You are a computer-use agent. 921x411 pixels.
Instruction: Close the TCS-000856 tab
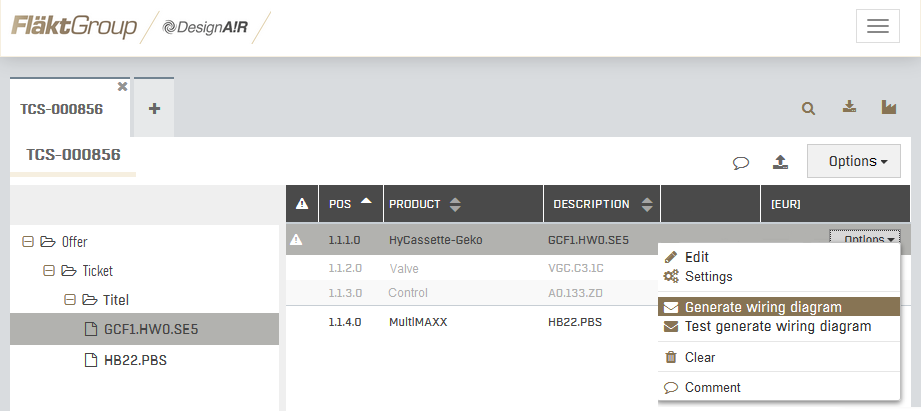click(x=122, y=87)
